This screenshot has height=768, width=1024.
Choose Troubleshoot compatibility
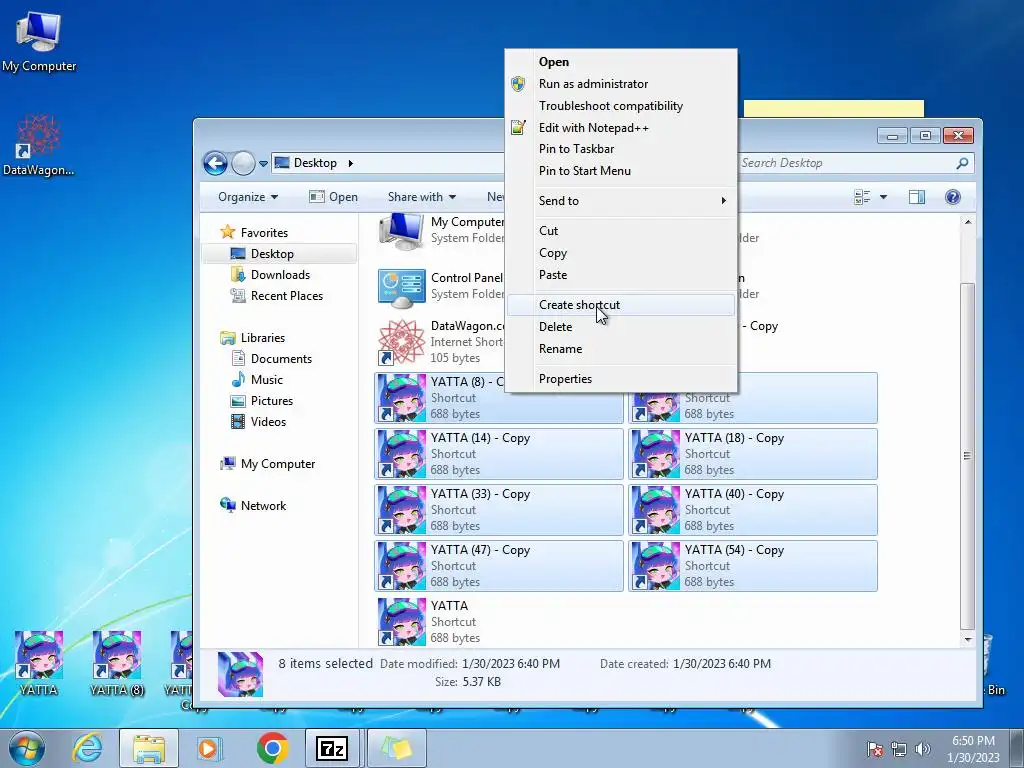coord(621,106)
